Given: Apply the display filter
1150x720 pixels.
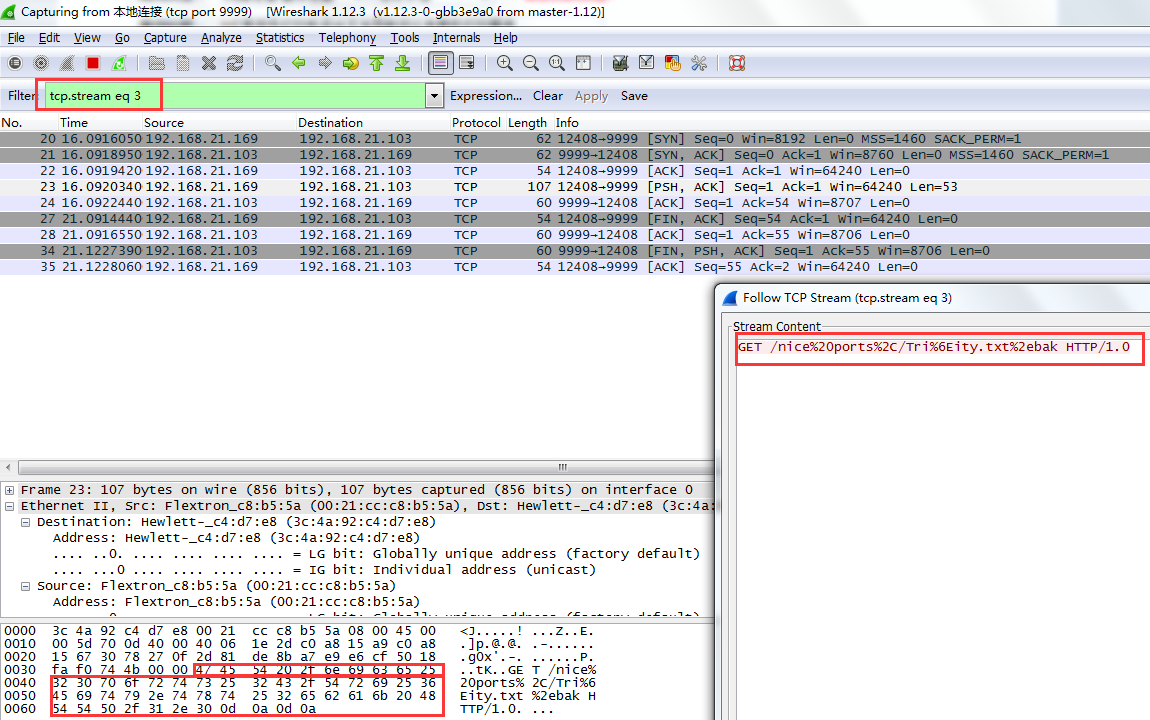Looking at the screenshot, I should [591, 96].
